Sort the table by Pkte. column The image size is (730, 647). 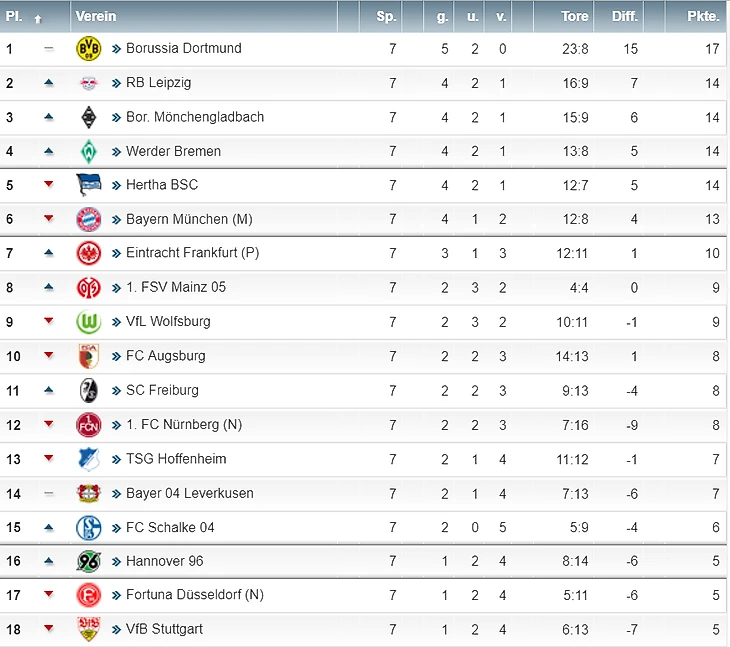click(x=703, y=17)
